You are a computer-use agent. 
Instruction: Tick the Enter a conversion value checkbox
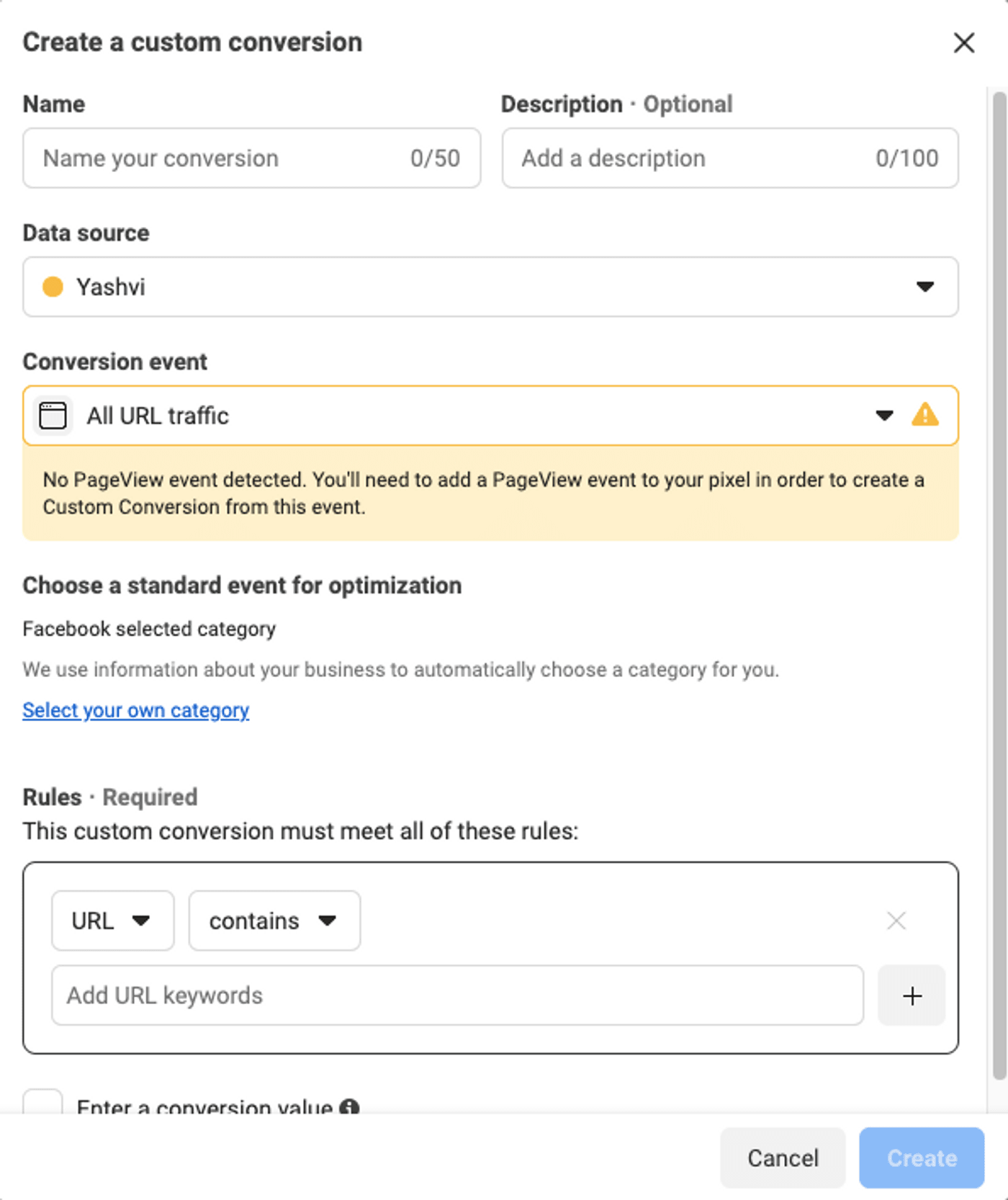point(42,1103)
